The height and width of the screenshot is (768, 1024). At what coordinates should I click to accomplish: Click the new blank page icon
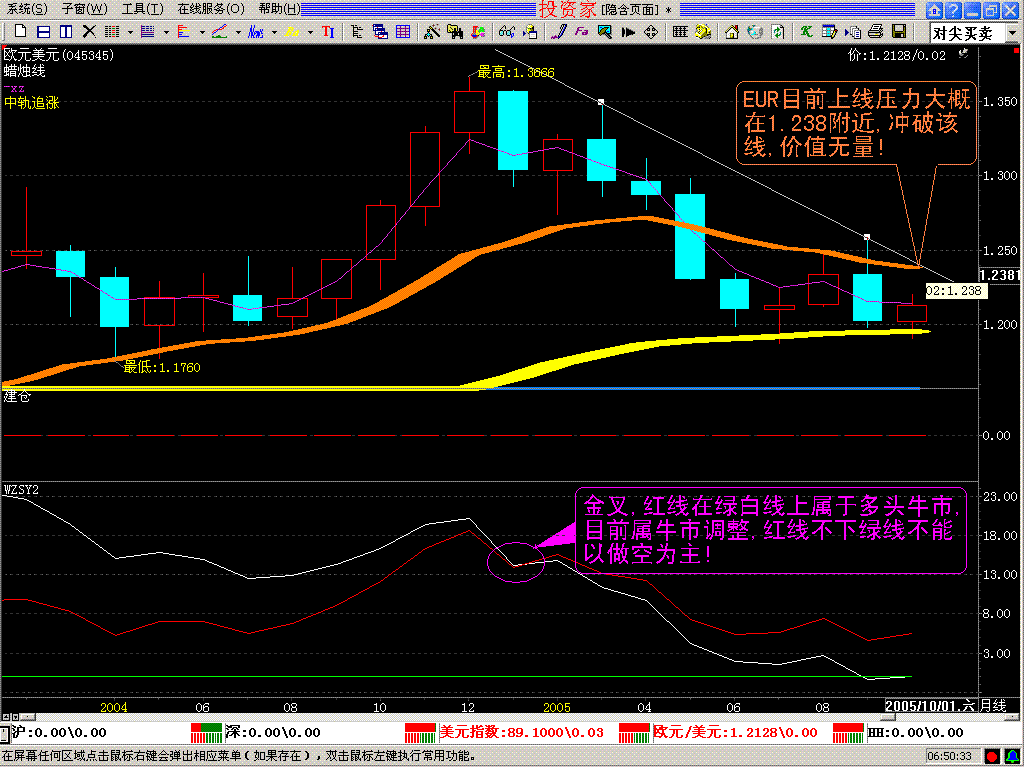pos(20,31)
